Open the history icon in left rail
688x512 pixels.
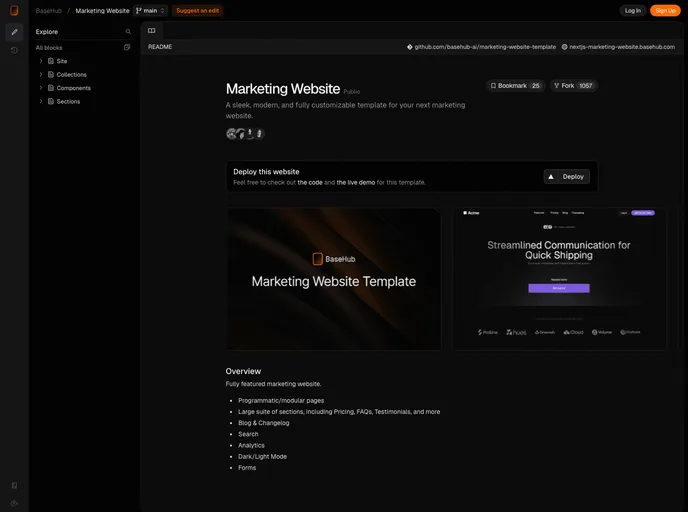pos(14,50)
